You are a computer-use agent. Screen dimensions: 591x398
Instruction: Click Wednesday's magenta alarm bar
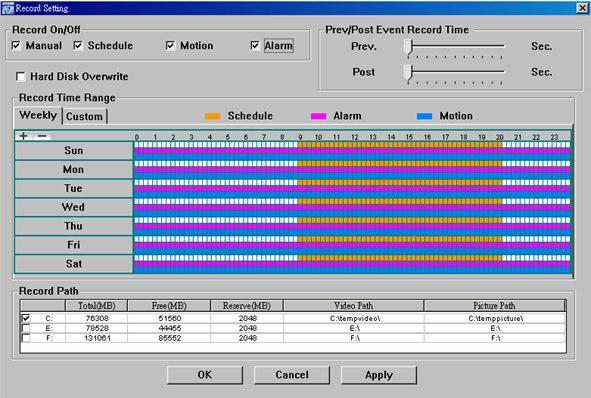[352, 207]
